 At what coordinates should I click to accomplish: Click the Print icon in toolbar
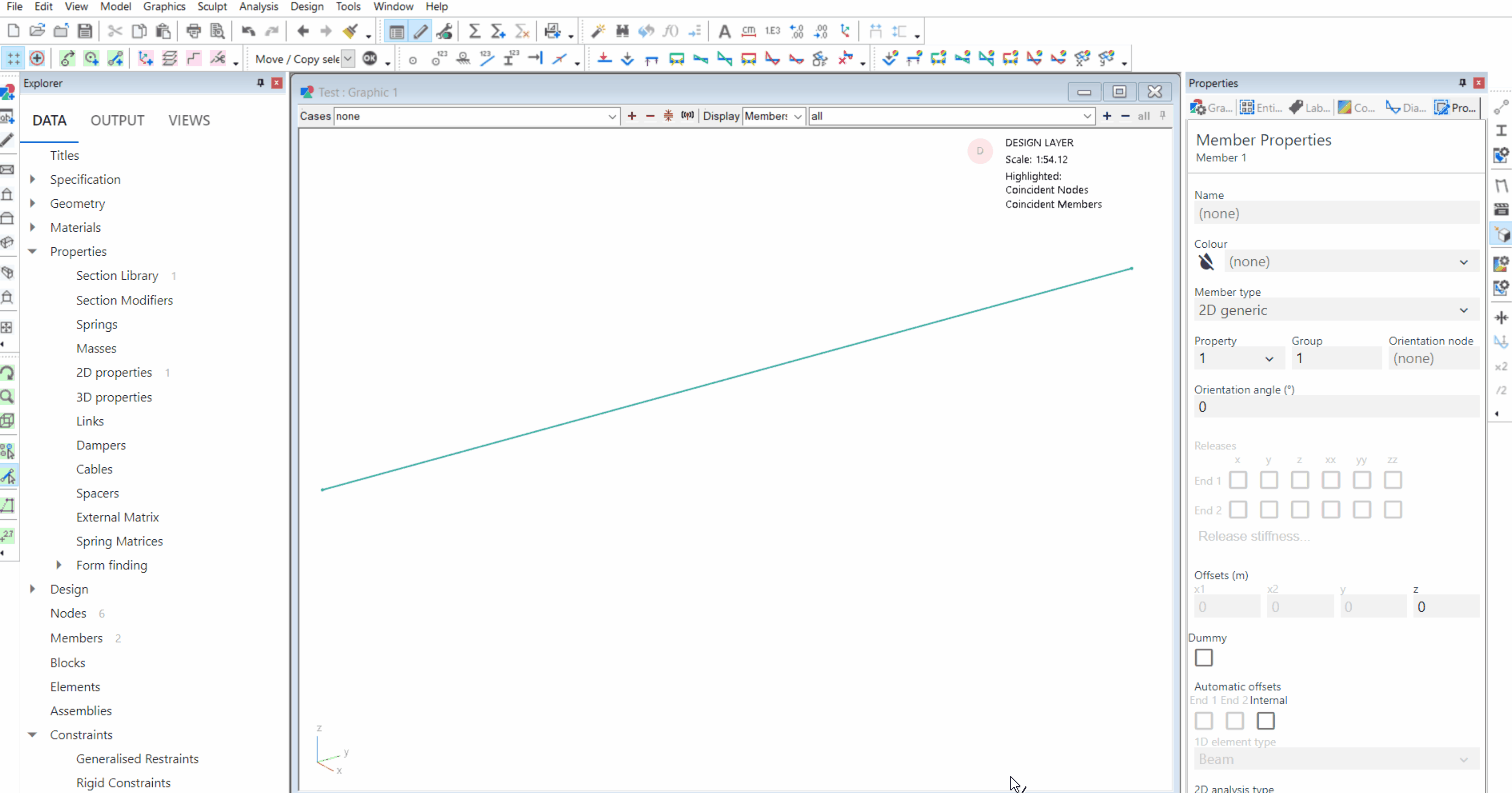(194, 31)
